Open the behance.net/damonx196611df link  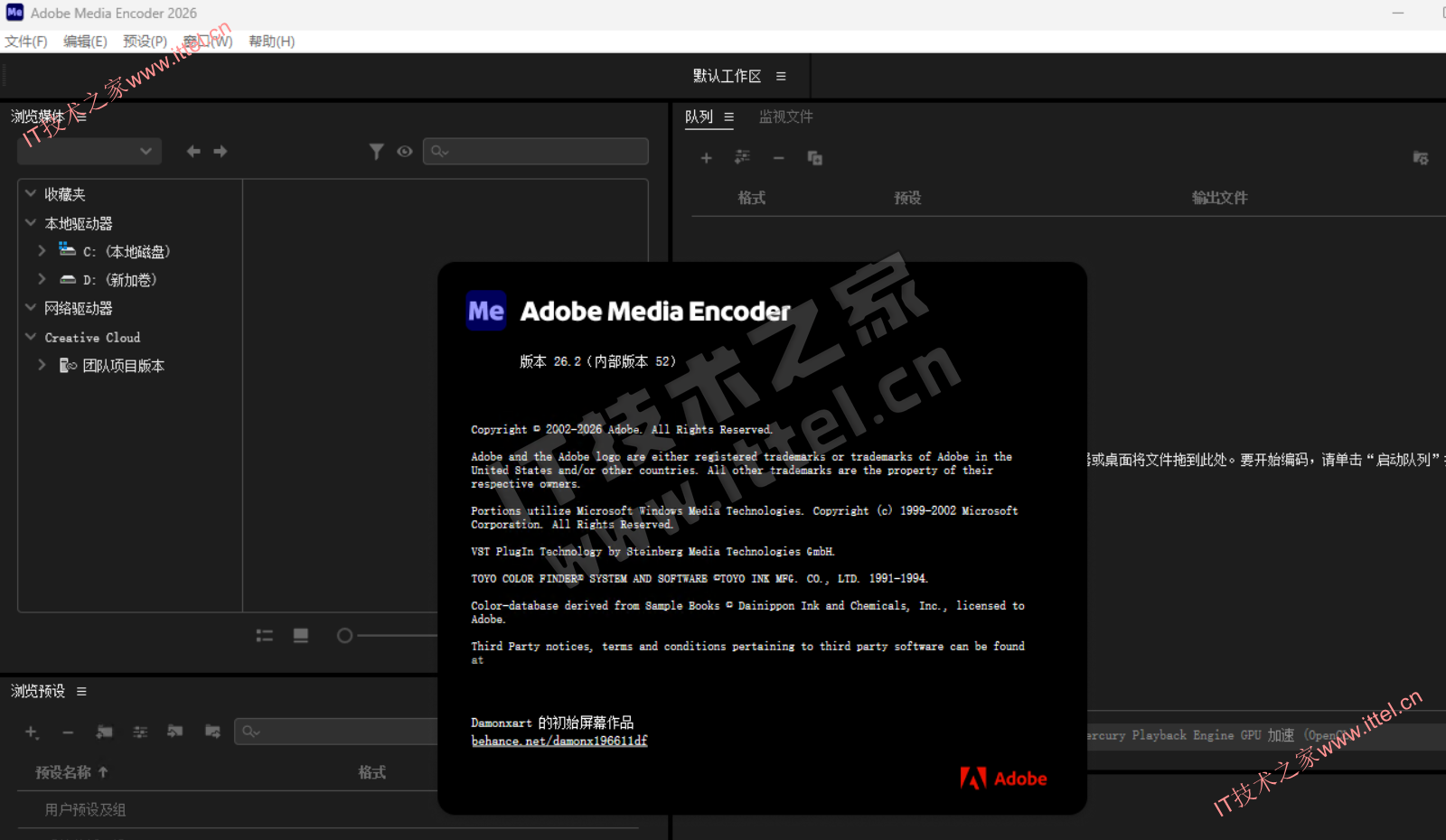pos(559,741)
